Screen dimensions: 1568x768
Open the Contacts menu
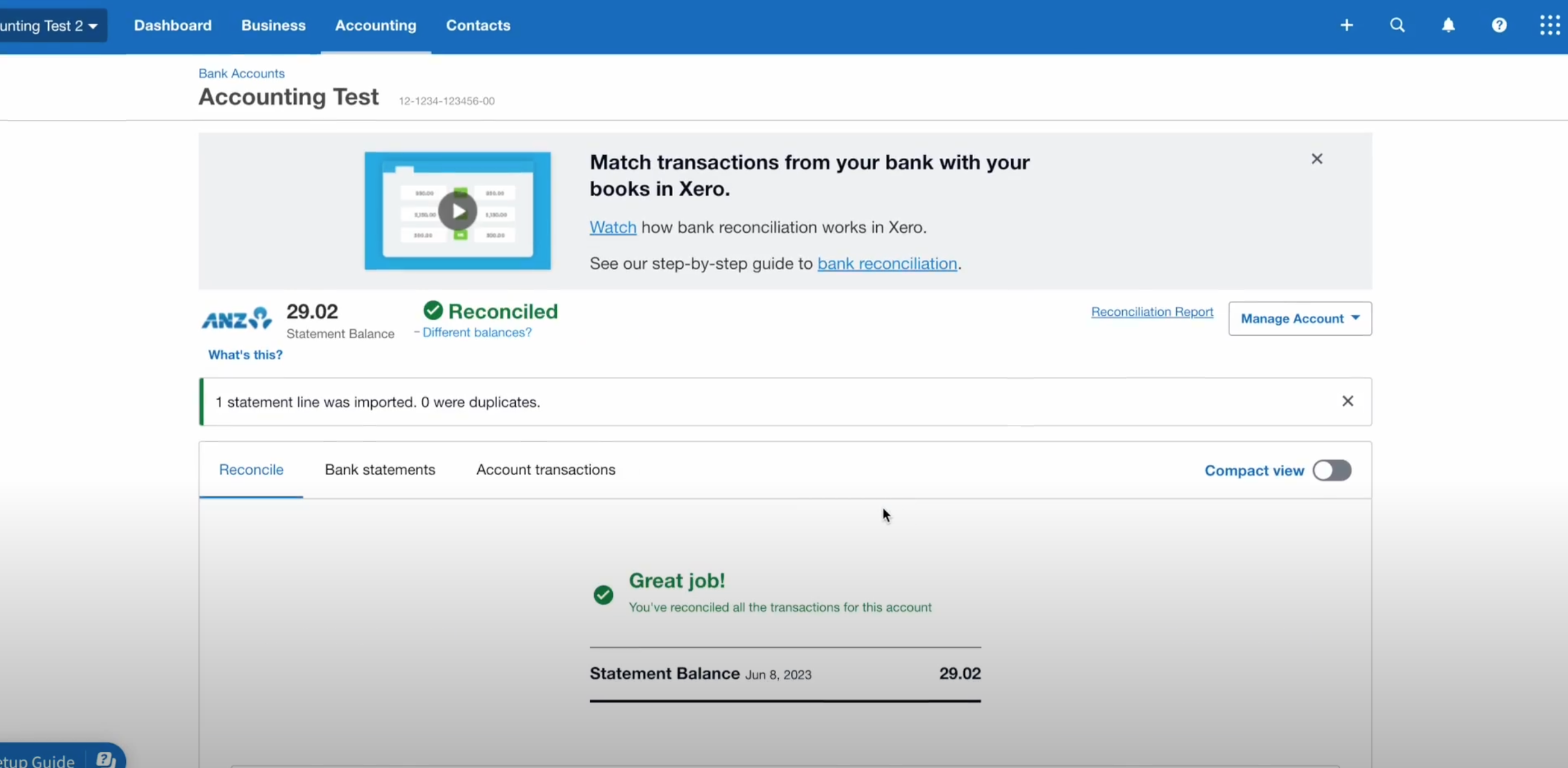point(478,25)
